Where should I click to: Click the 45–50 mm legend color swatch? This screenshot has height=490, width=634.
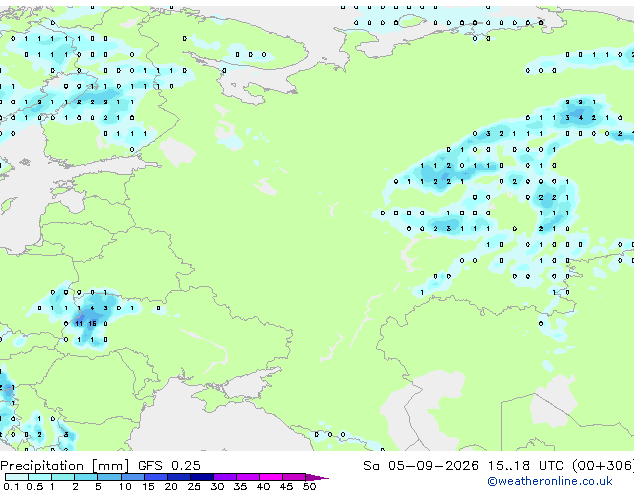coord(294,477)
